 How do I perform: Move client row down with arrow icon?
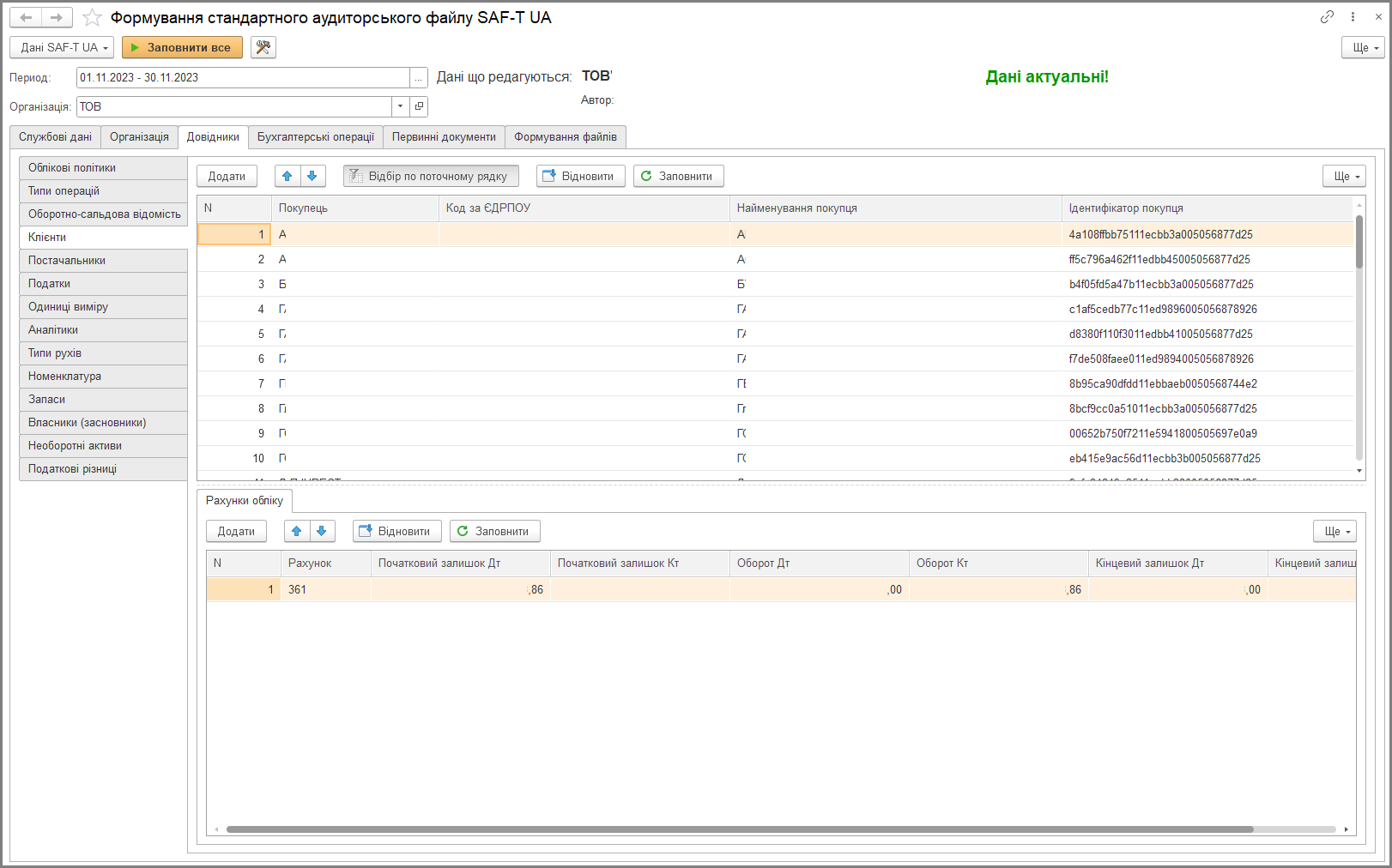coord(312,176)
